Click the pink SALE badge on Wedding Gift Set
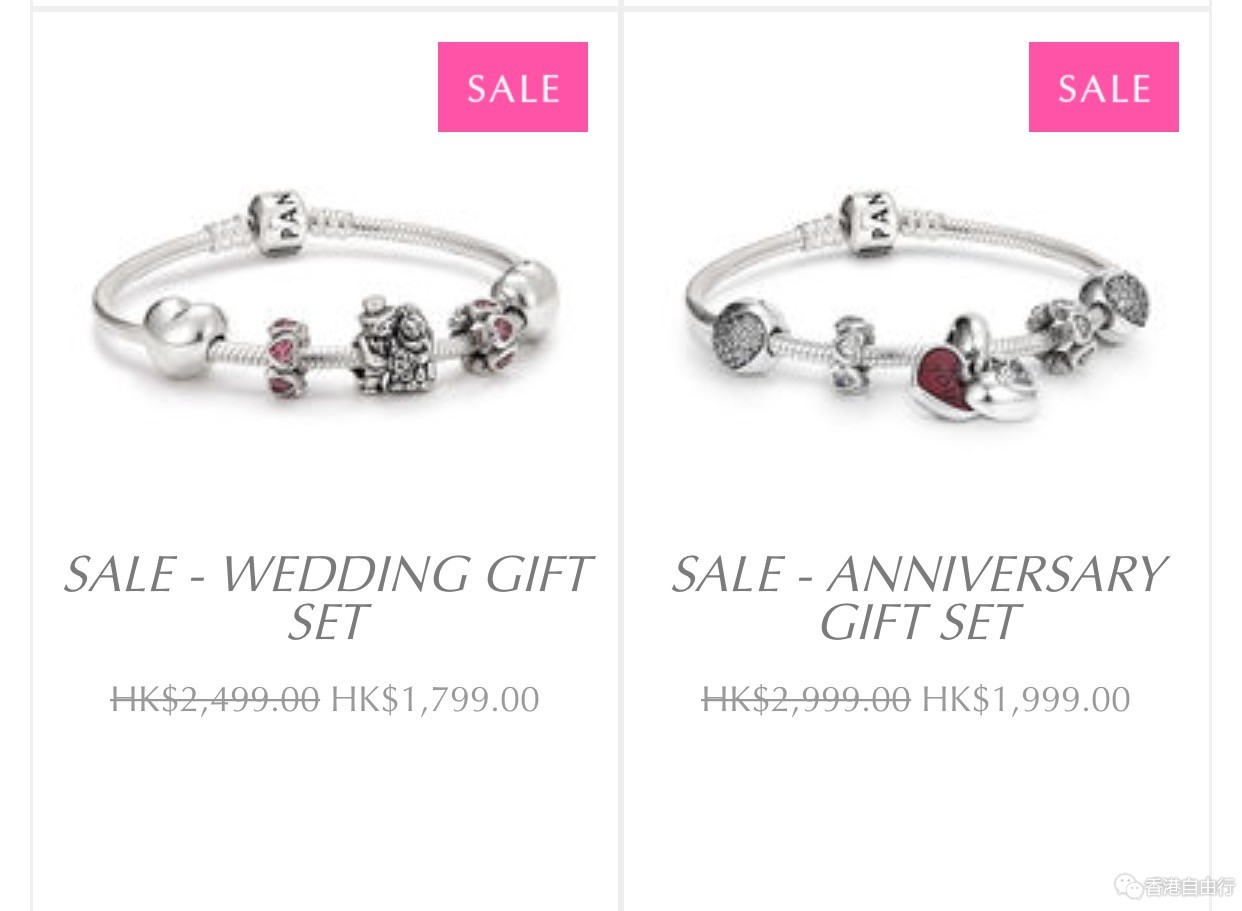Screen dimensions: 1242x911 coord(513,87)
